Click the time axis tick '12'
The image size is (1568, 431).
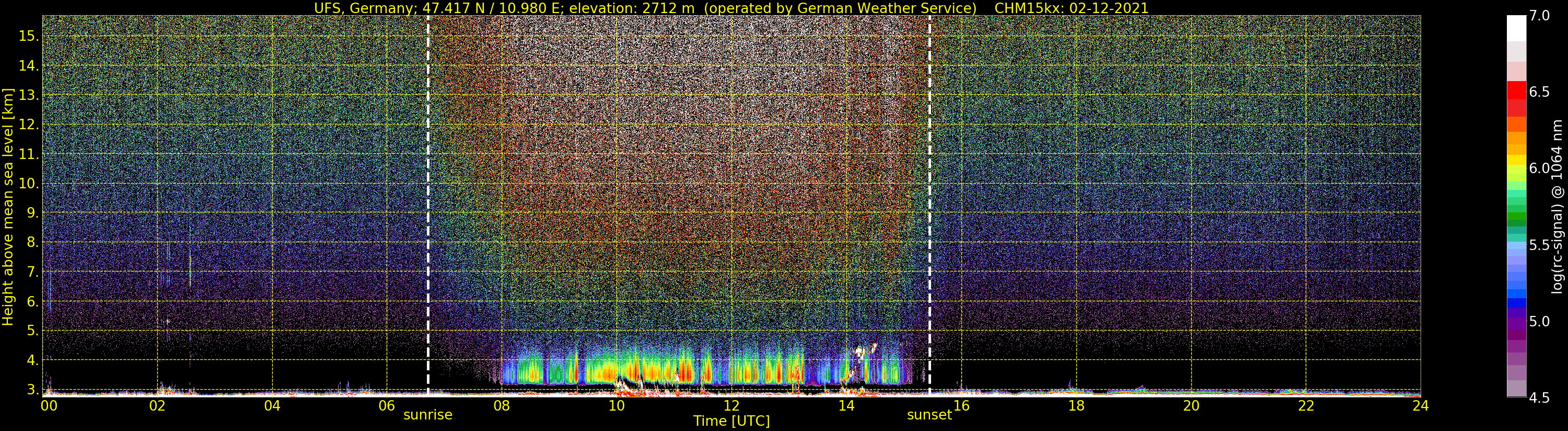coord(731,405)
